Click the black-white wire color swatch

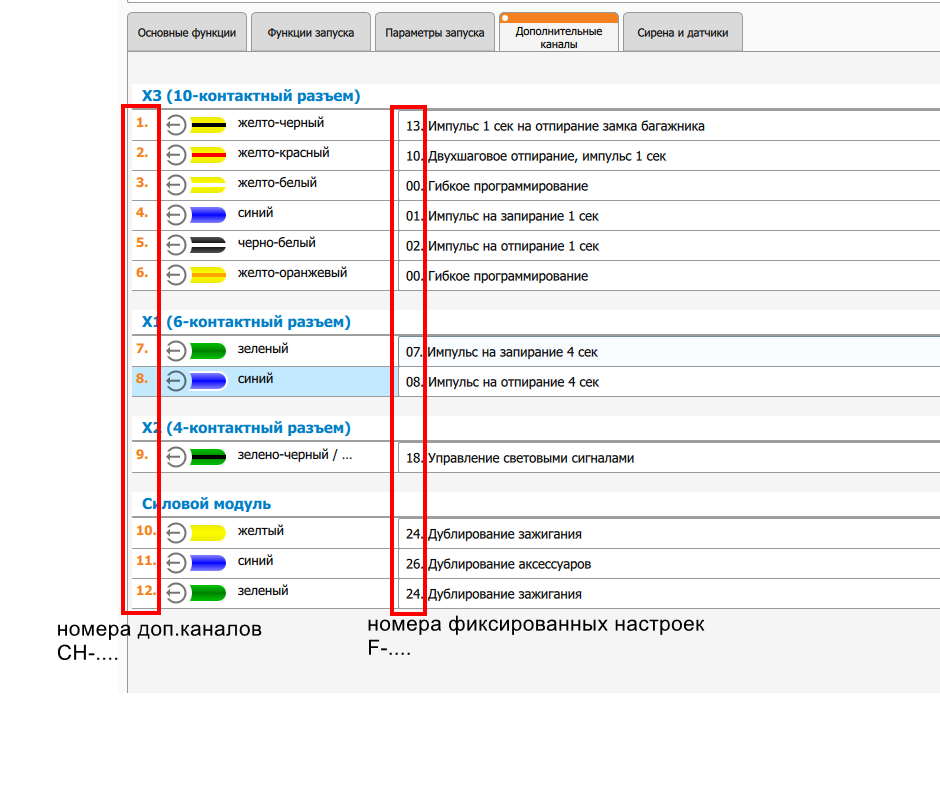coord(208,245)
